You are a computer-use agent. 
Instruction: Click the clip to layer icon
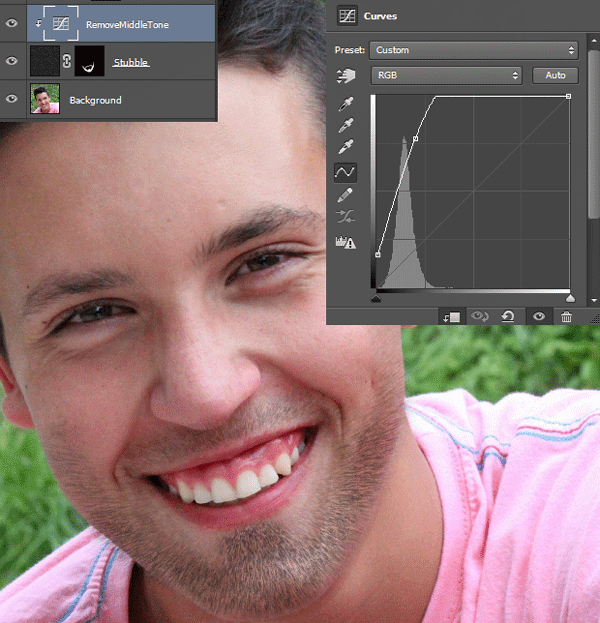pos(451,316)
